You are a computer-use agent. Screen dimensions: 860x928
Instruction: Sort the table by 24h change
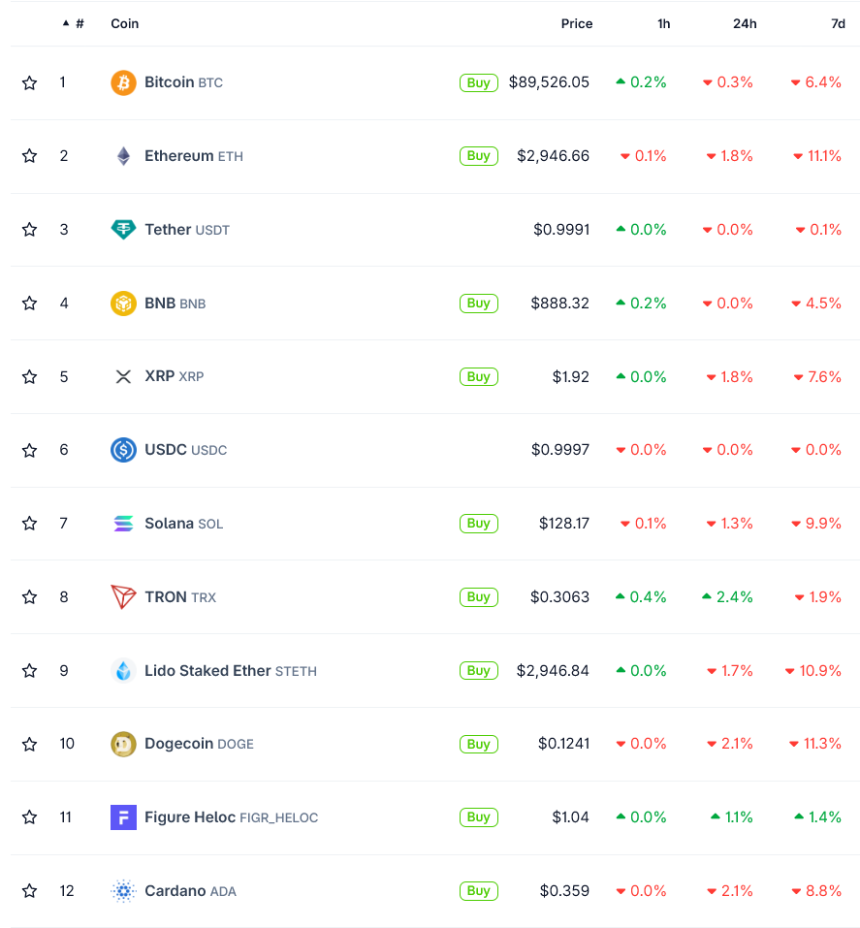pos(744,24)
